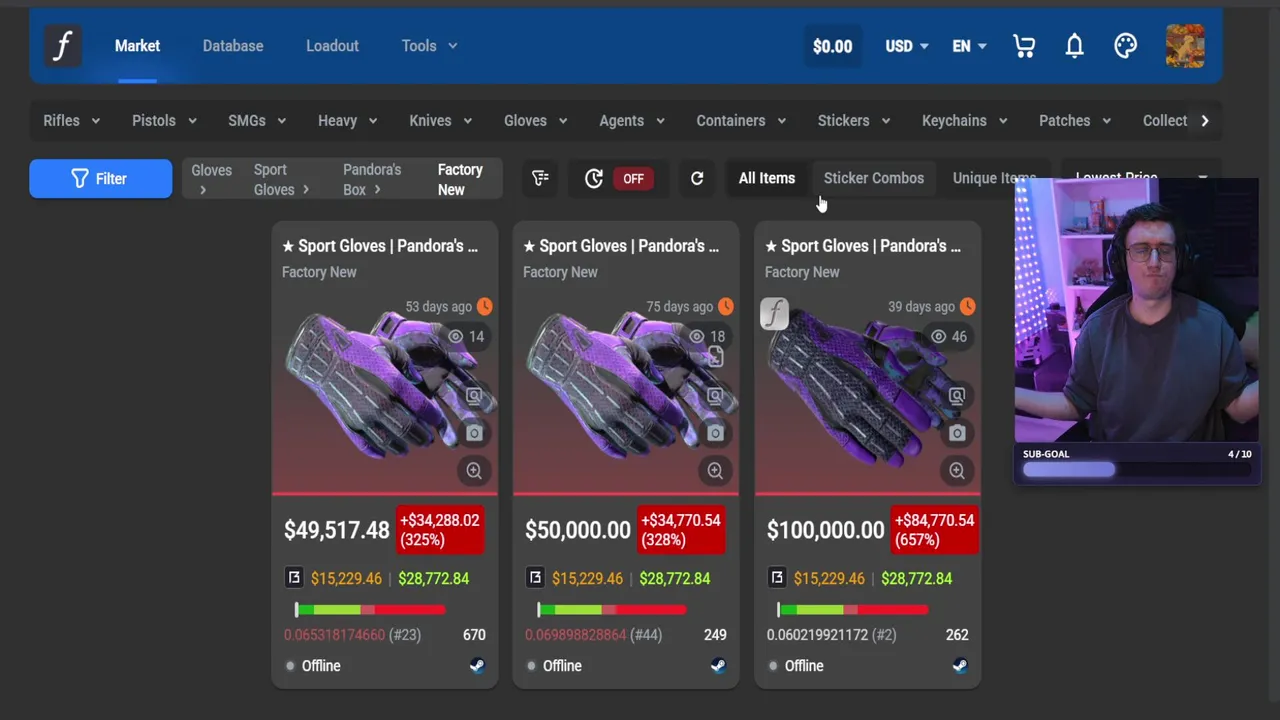Open the user profile avatar
The height and width of the screenshot is (720, 1280).
pos(1185,46)
